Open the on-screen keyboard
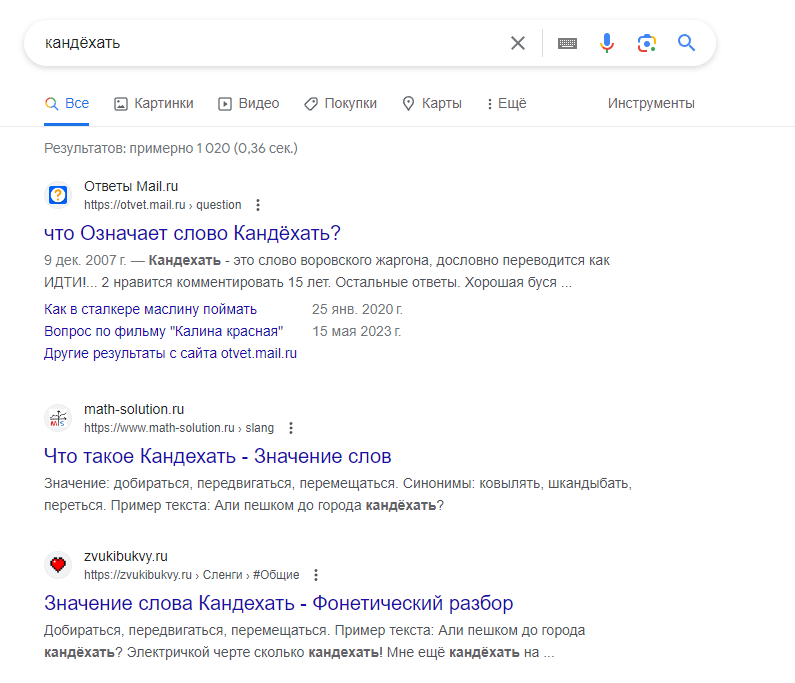 pos(567,43)
